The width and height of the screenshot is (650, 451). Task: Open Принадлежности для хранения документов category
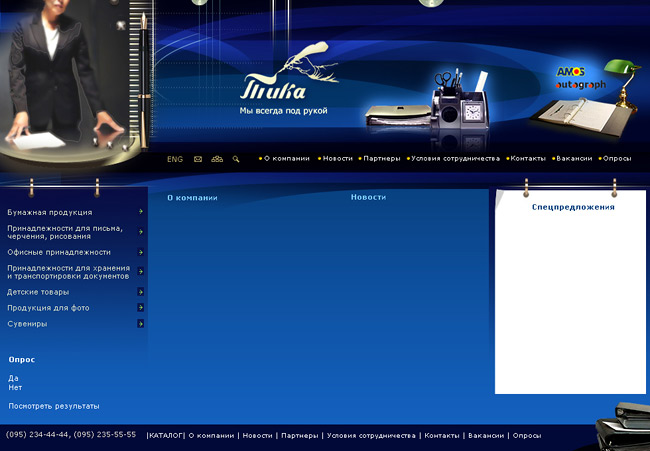pyautogui.click(x=68, y=272)
